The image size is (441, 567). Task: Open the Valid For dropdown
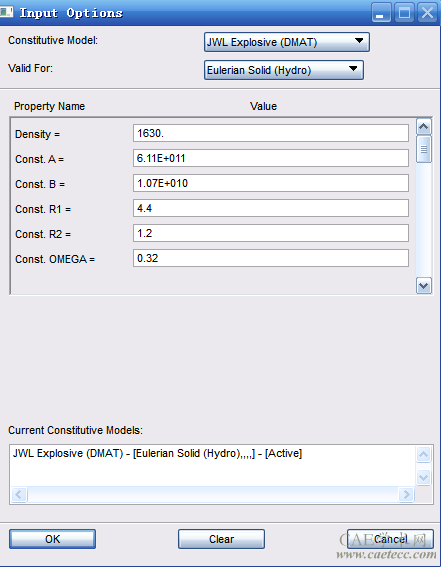click(284, 70)
